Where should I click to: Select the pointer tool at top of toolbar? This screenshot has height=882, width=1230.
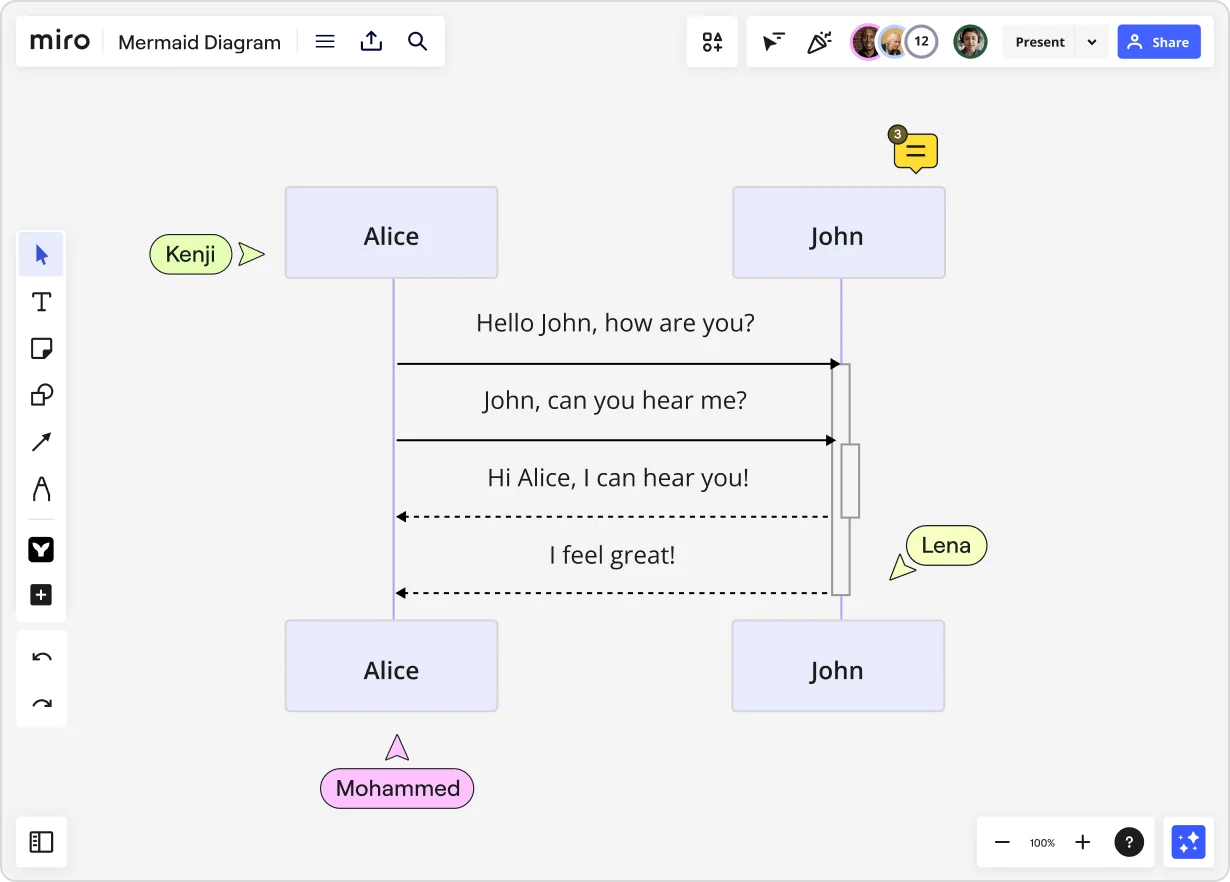(x=41, y=254)
